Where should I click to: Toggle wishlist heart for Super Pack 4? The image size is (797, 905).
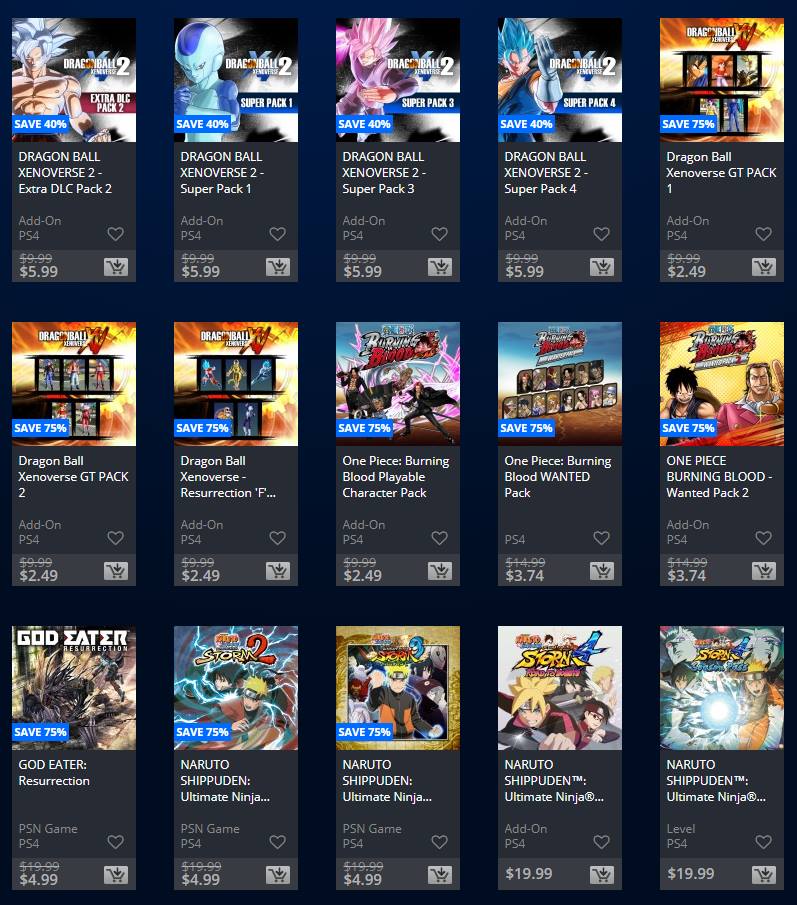pos(601,234)
